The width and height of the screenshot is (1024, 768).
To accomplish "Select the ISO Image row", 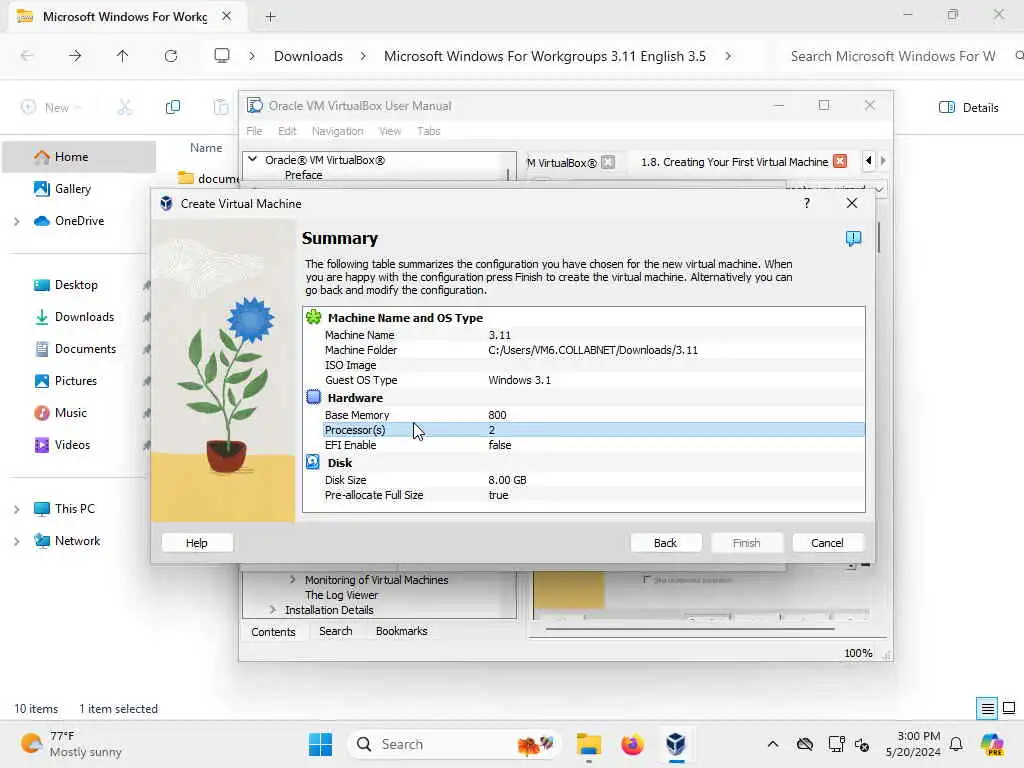I will [x=593, y=365].
